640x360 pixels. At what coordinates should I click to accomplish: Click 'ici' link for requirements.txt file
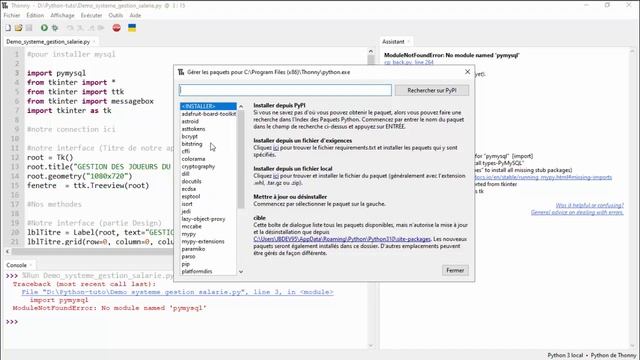276,148
